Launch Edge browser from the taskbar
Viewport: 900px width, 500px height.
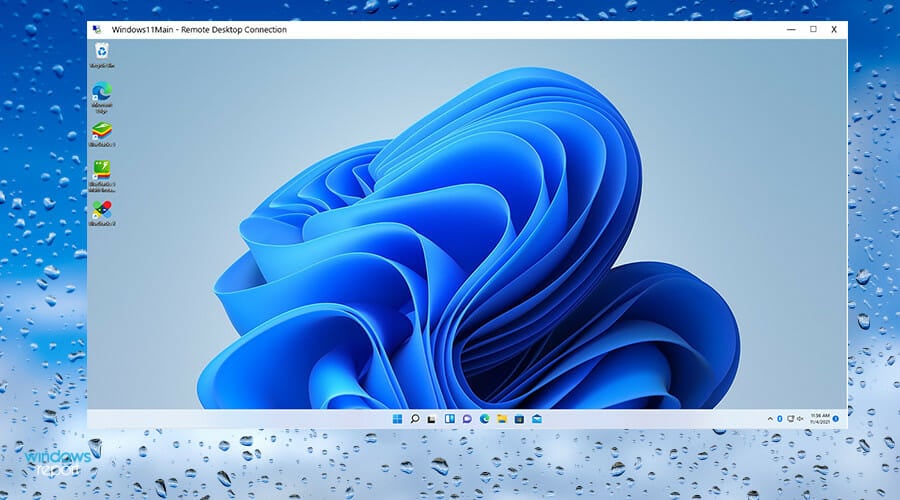[x=484, y=419]
